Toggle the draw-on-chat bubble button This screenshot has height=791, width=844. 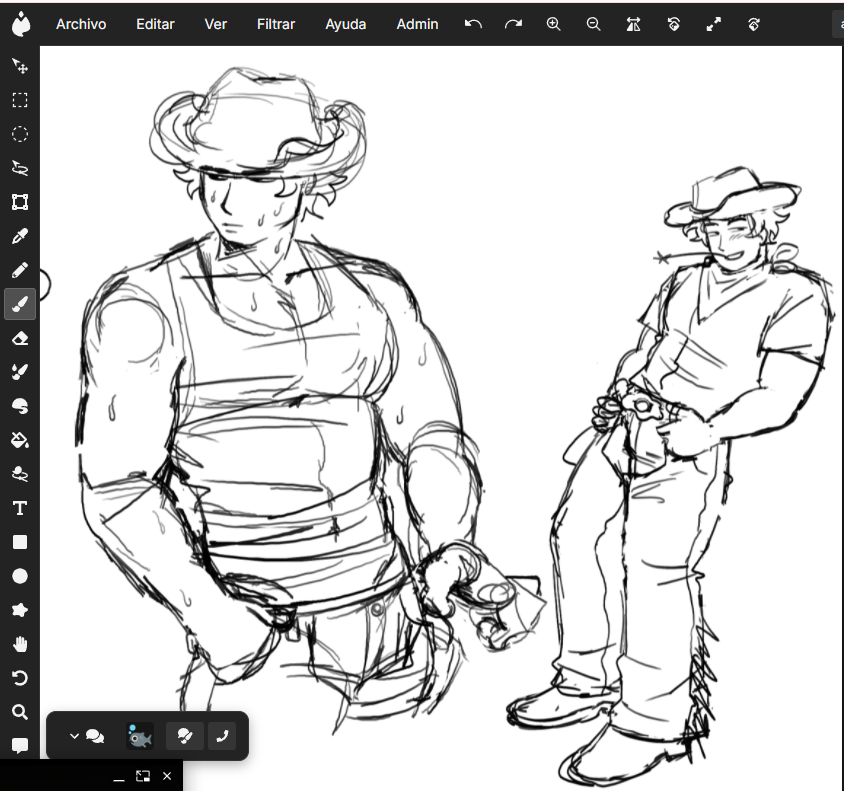(185, 736)
